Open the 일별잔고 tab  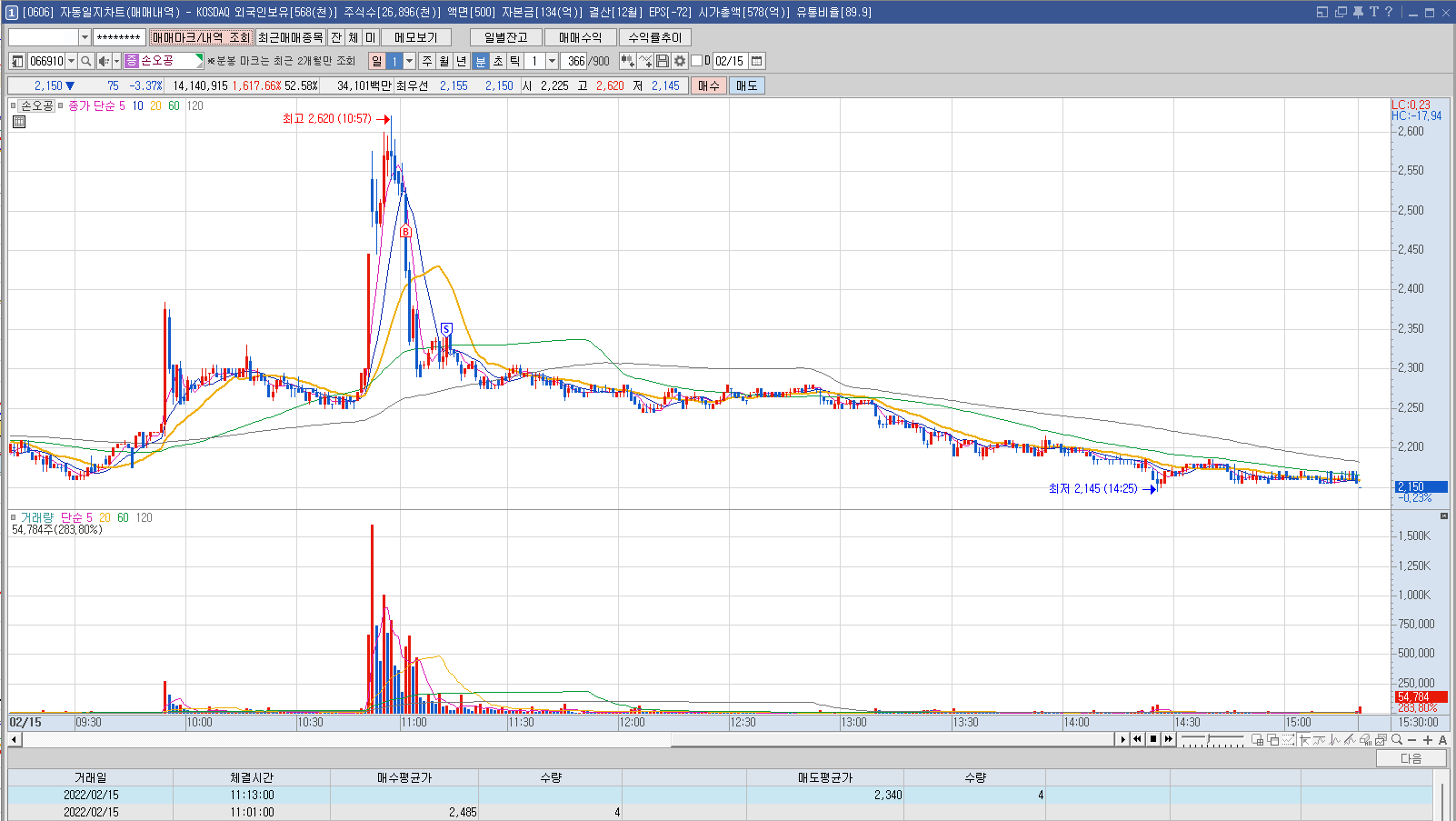tap(506, 37)
